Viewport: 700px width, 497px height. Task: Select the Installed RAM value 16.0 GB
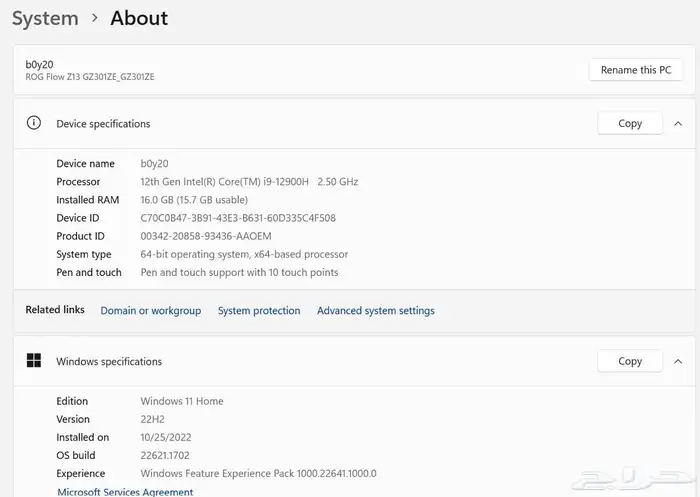(194, 200)
